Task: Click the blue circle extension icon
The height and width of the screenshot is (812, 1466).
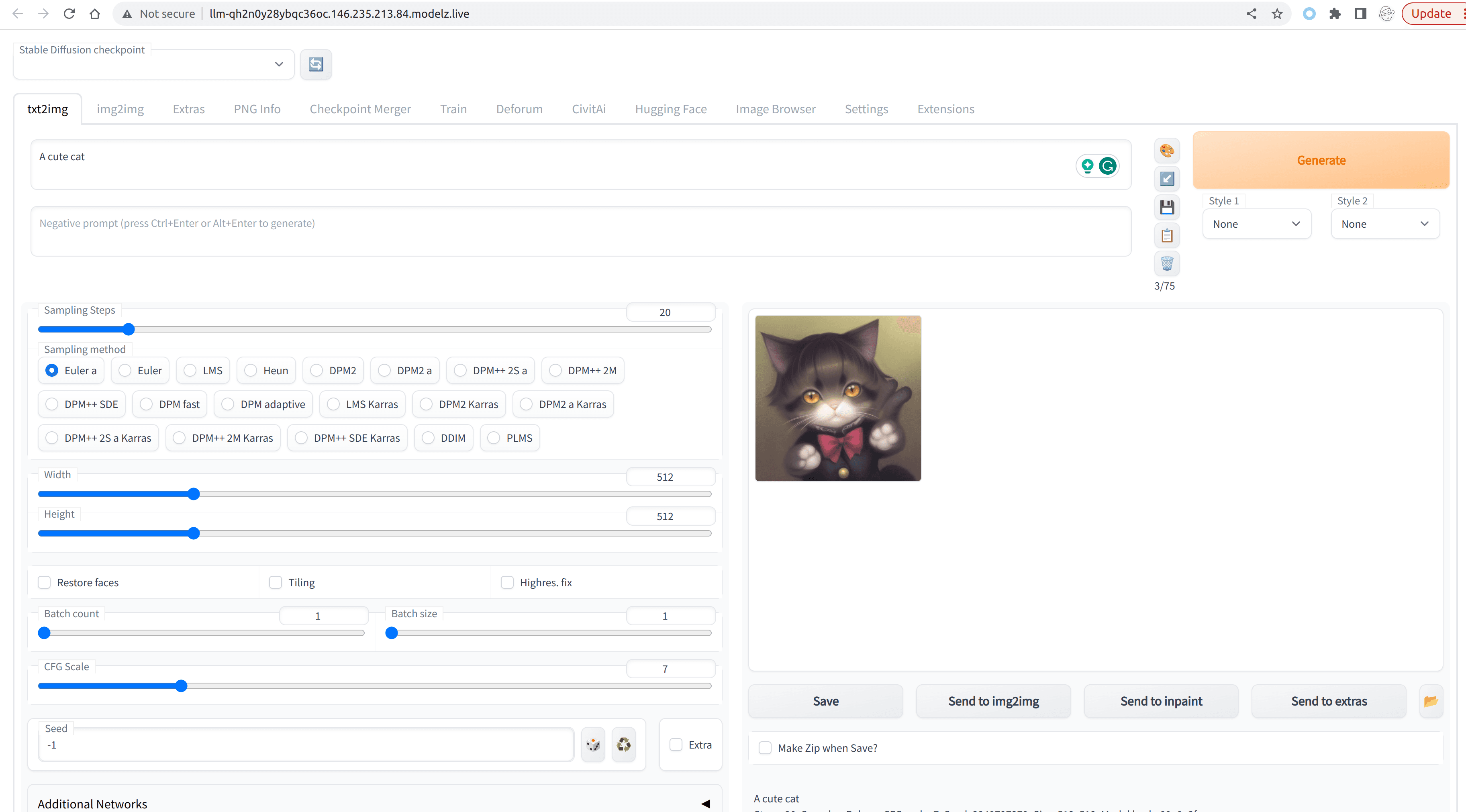Action: point(1309,14)
